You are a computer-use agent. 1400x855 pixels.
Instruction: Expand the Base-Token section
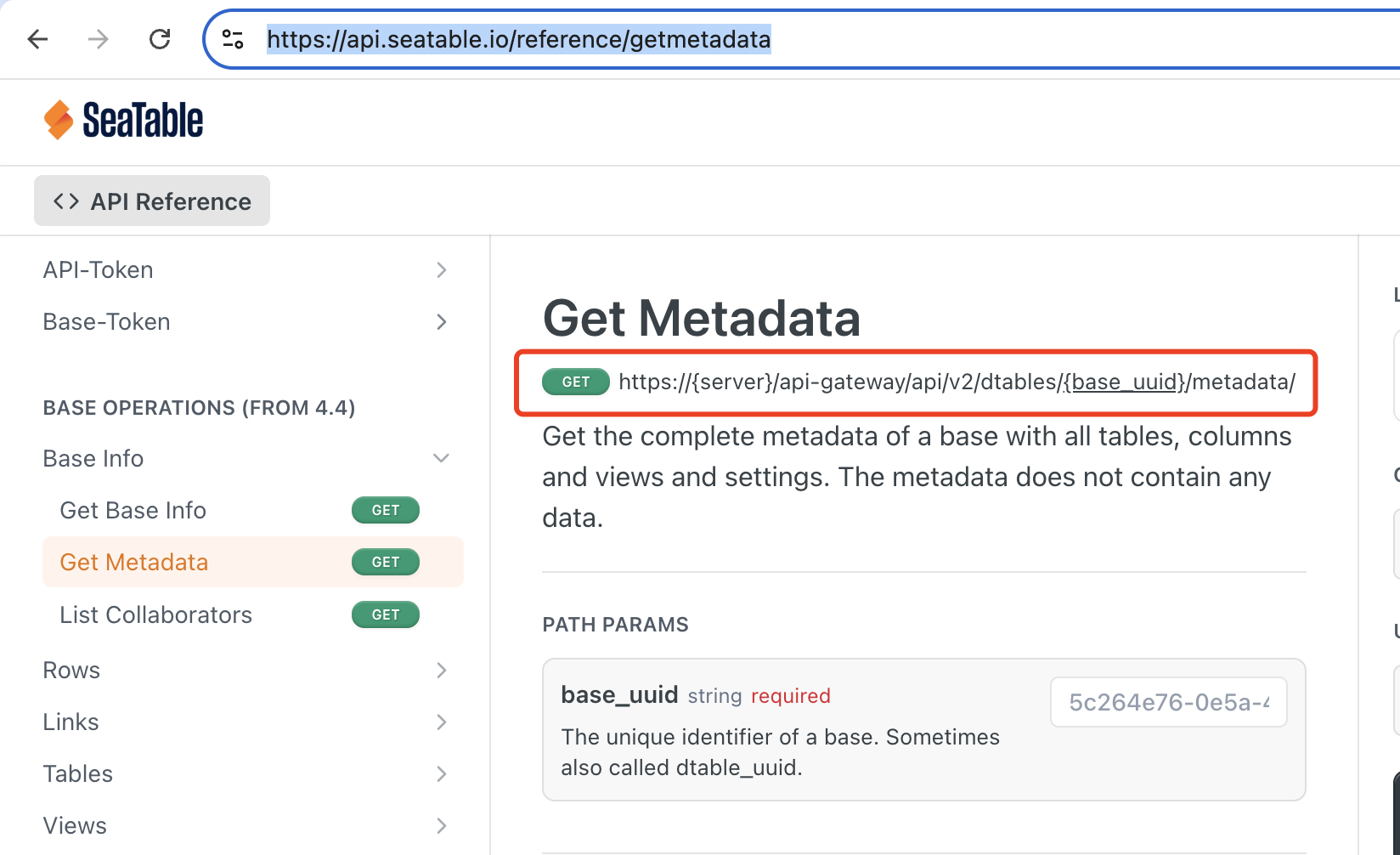coord(441,322)
